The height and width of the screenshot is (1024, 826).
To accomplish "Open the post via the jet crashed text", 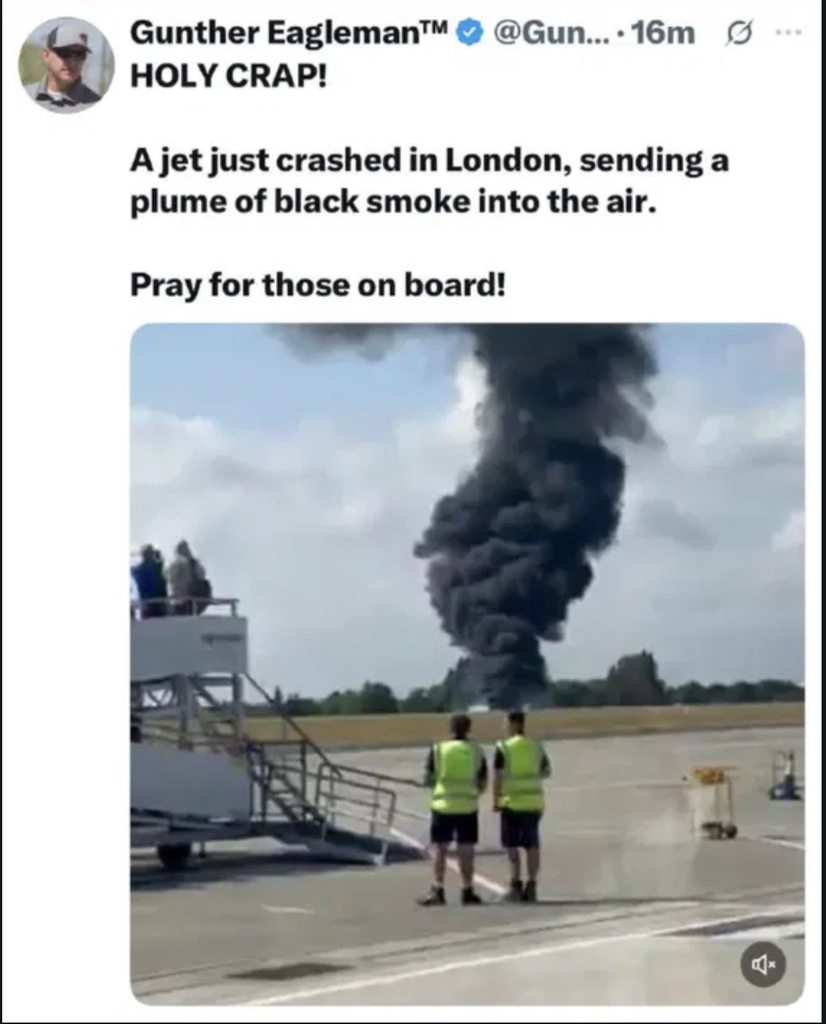I will pyautogui.click(x=430, y=181).
